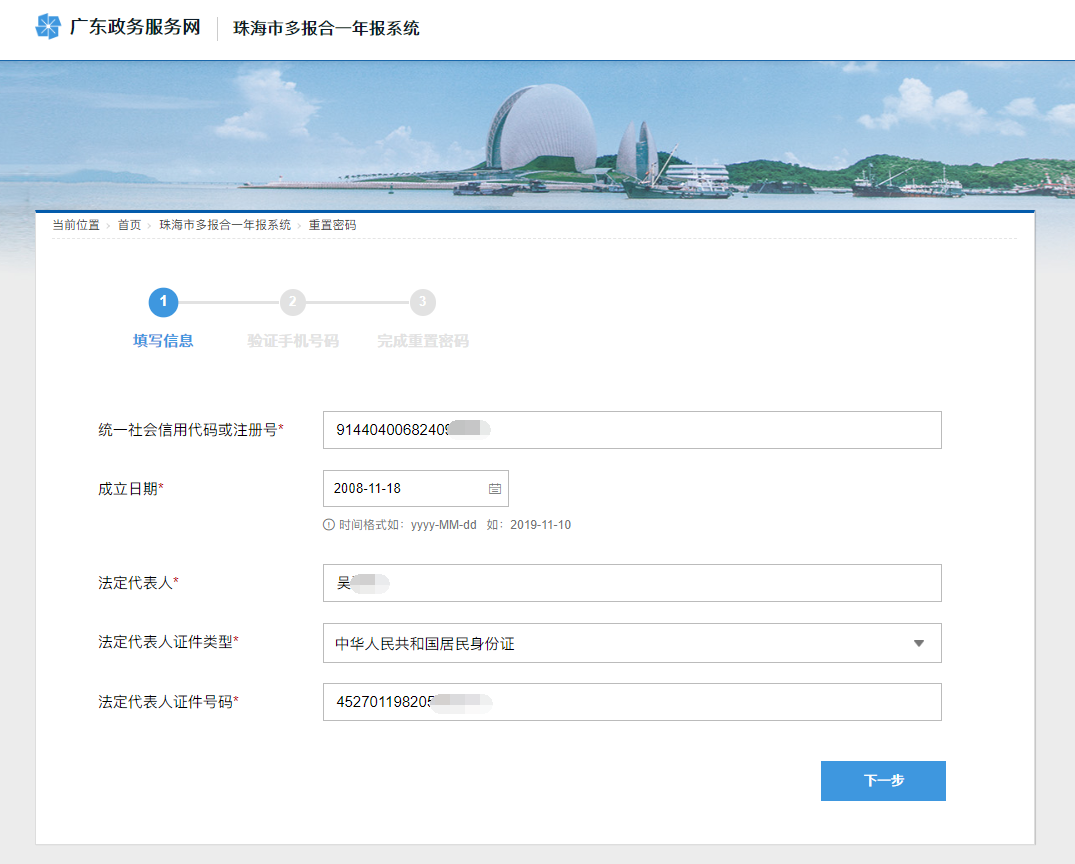Click the opera house banner image
Image resolution: width=1075 pixels, height=864 pixels.
coord(540,130)
